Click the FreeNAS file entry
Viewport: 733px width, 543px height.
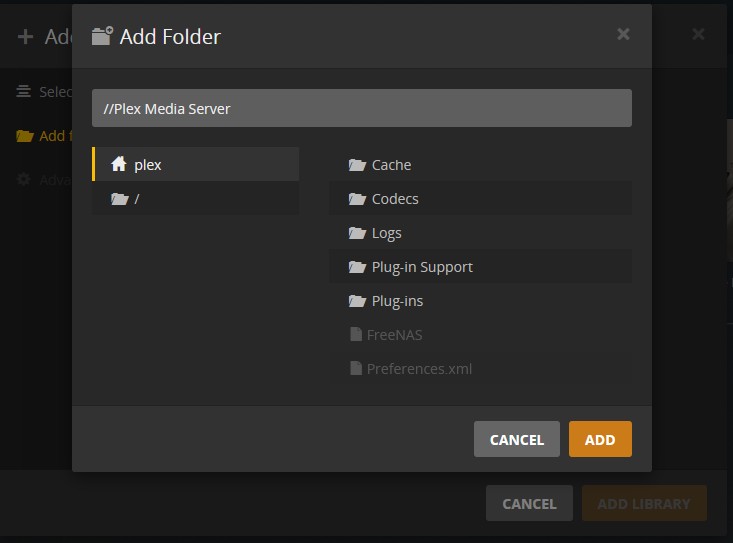click(x=481, y=335)
